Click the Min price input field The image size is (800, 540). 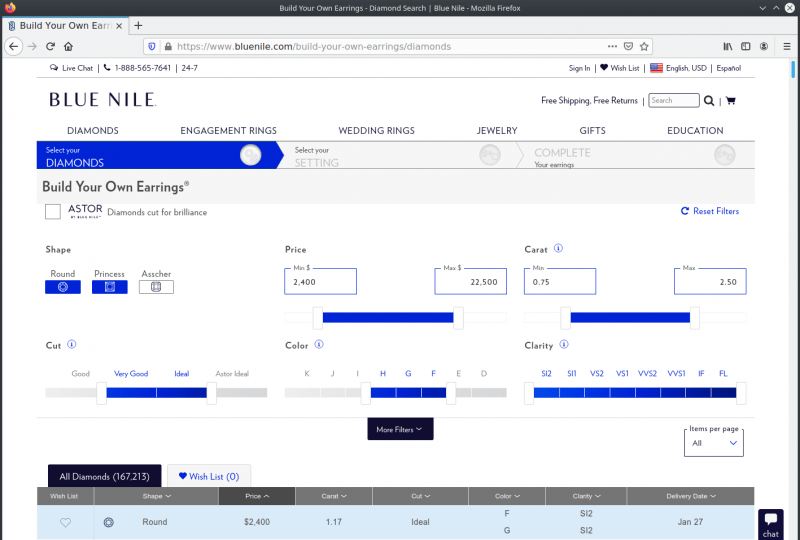coord(320,282)
